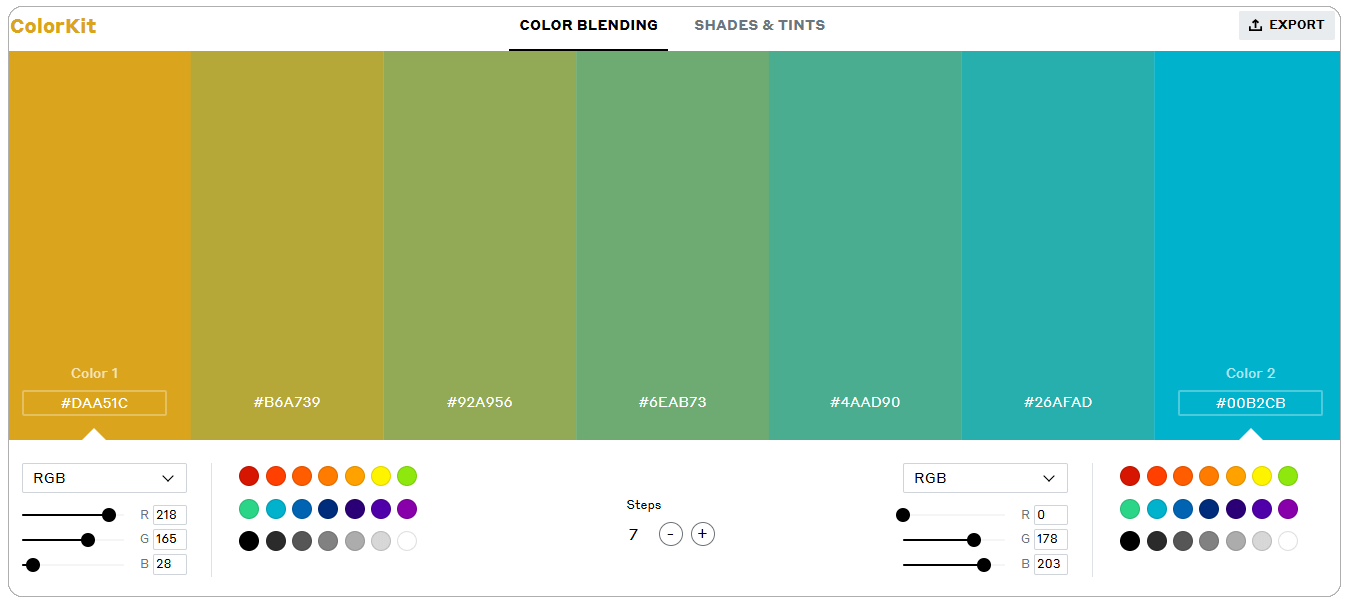Select the red preset swatch for Color 1
Screen dimensions: 1349x606
[x=249, y=476]
